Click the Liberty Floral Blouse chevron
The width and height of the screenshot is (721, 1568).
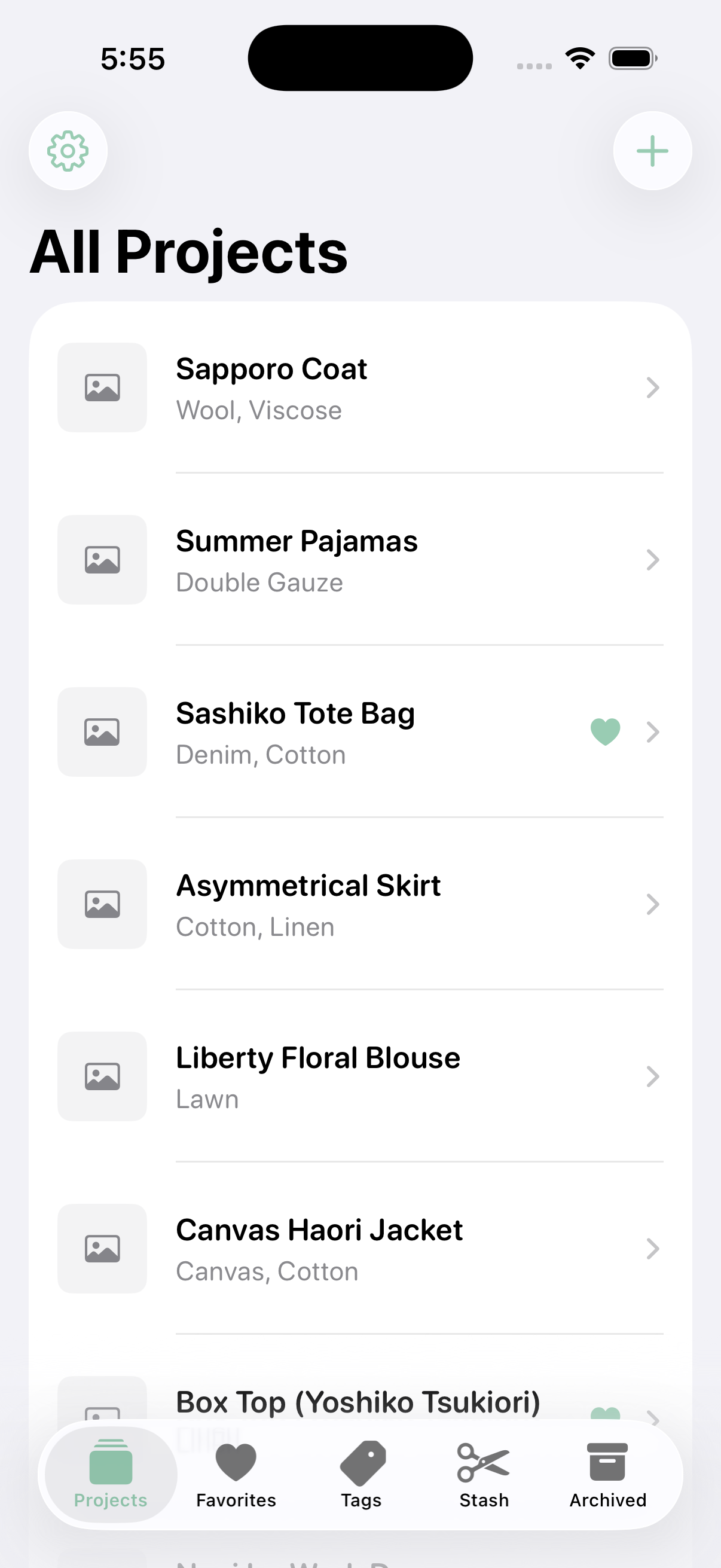[x=652, y=1077]
